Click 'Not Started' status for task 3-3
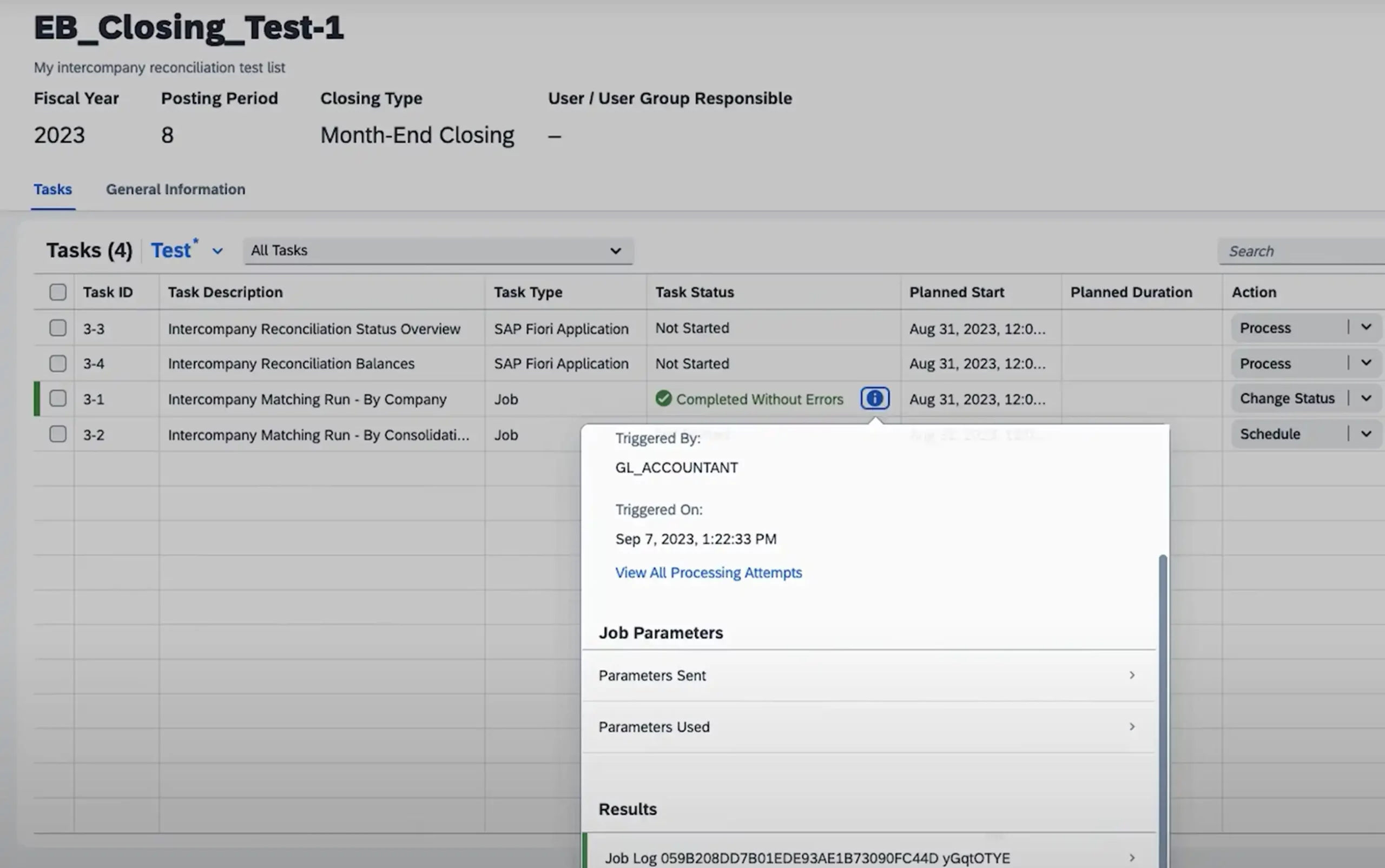The image size is (1385, 868). pyautogui.click(x=692, y=328)
